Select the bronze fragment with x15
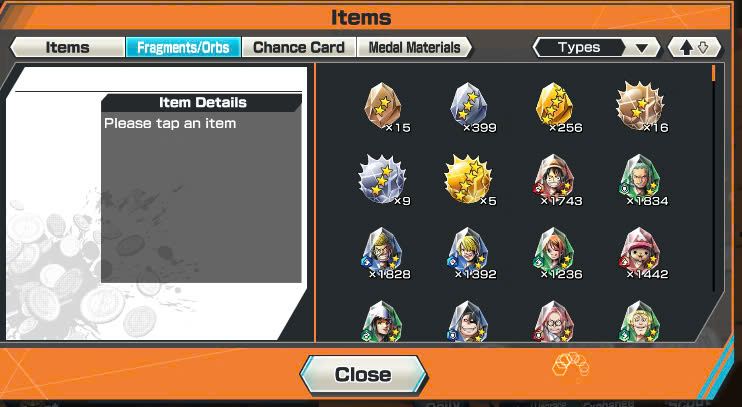Screen dimensions: 742x407 383,107
